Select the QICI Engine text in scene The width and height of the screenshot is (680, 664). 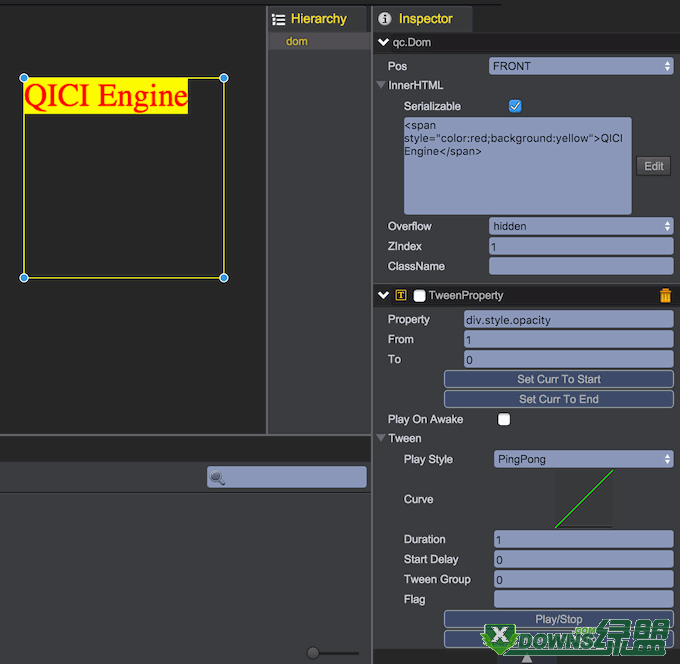[x=106, y=96]
